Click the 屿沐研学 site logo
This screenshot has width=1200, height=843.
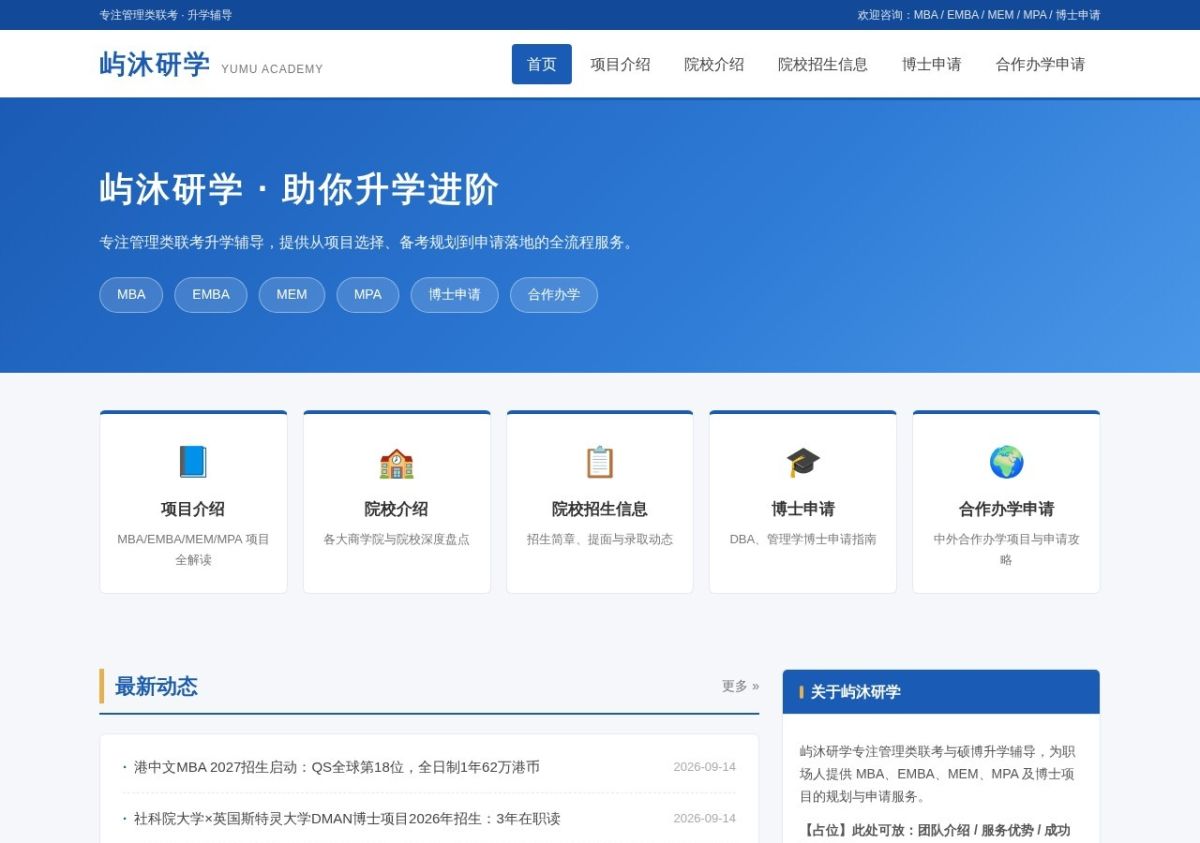coord(155,64)
